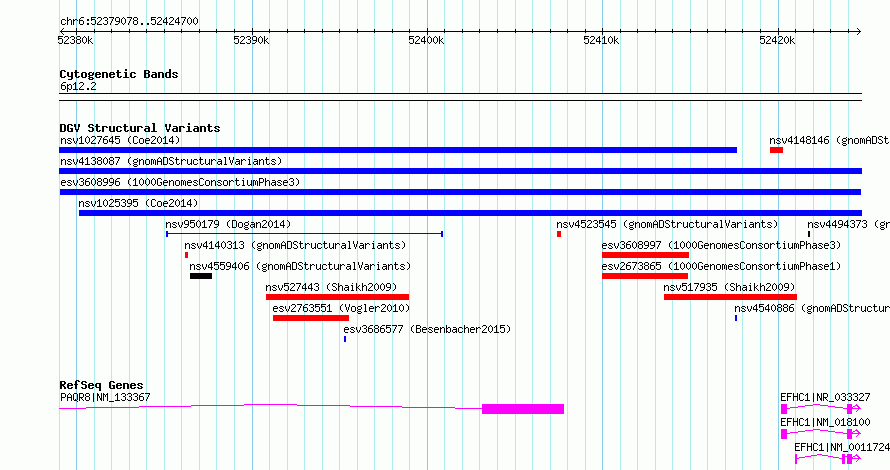This screenshot has height=470, width=890.
Task: Click the EFHC1|NM_018100 gene label
Action: [825, 422]
